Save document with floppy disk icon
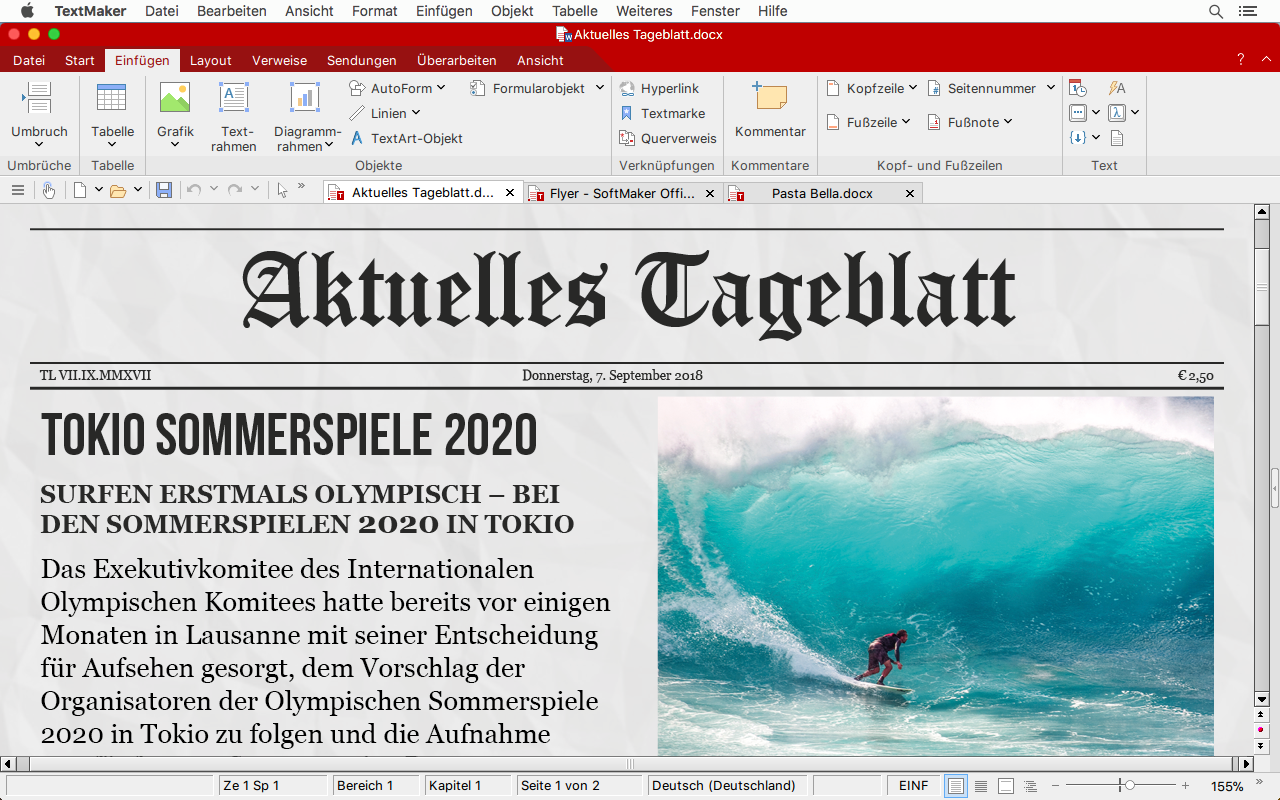The width and height of the screenshot is (1280, 800). tap(164, 190)
